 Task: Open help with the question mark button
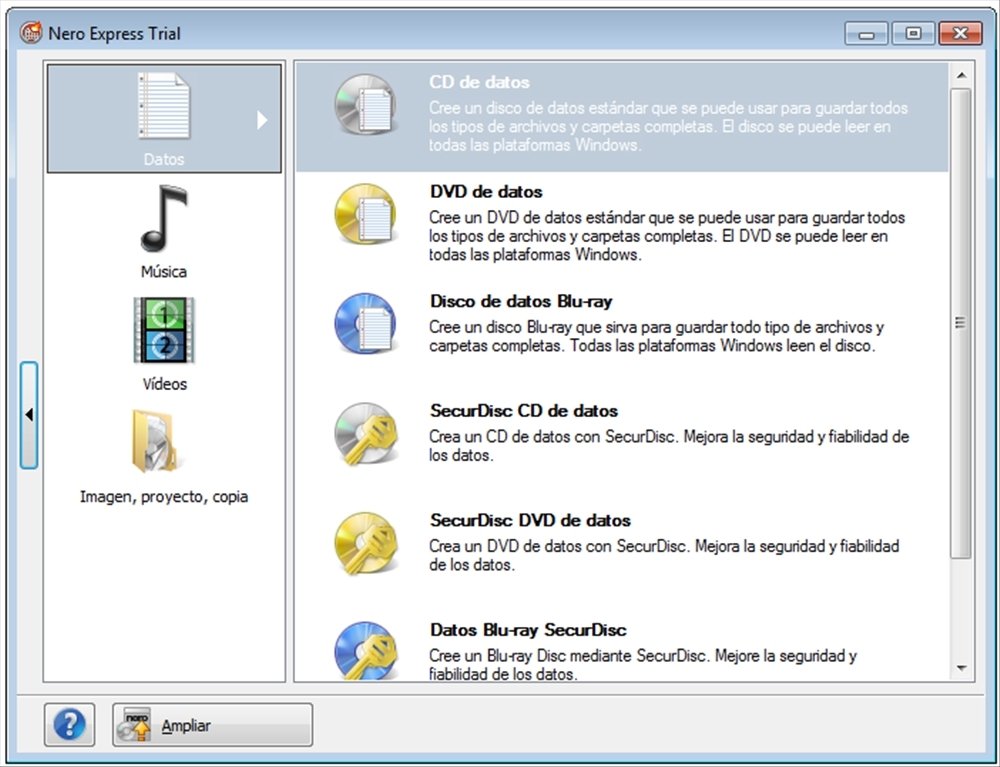[70, 724]
